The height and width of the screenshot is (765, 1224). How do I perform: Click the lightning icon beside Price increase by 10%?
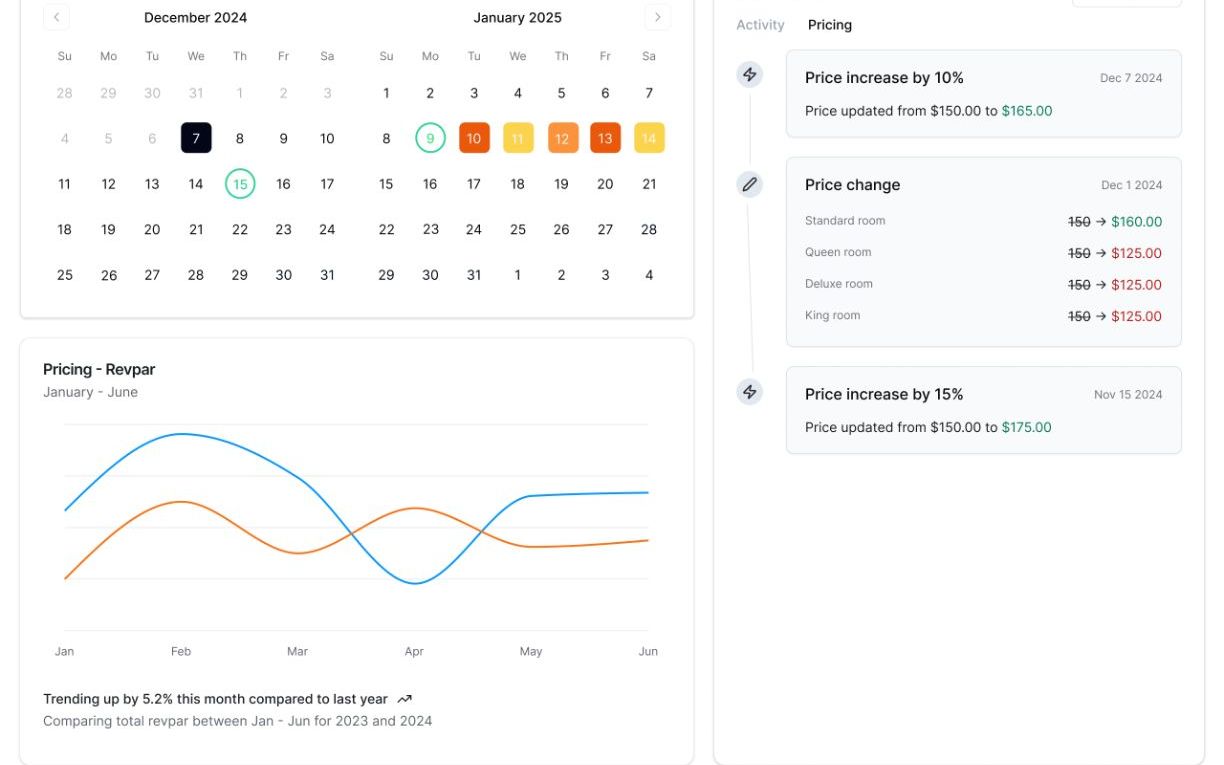click(x=750, y=74)
